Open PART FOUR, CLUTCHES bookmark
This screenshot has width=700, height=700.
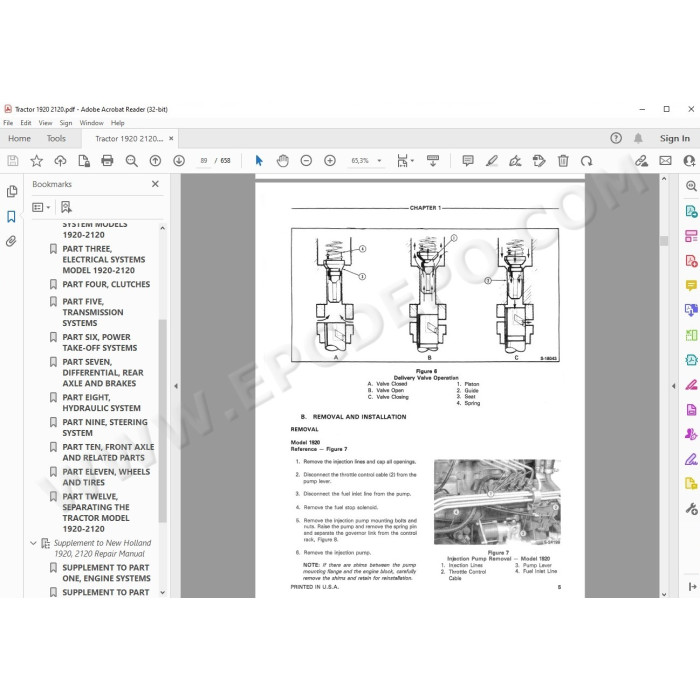[x=106, y=284]
